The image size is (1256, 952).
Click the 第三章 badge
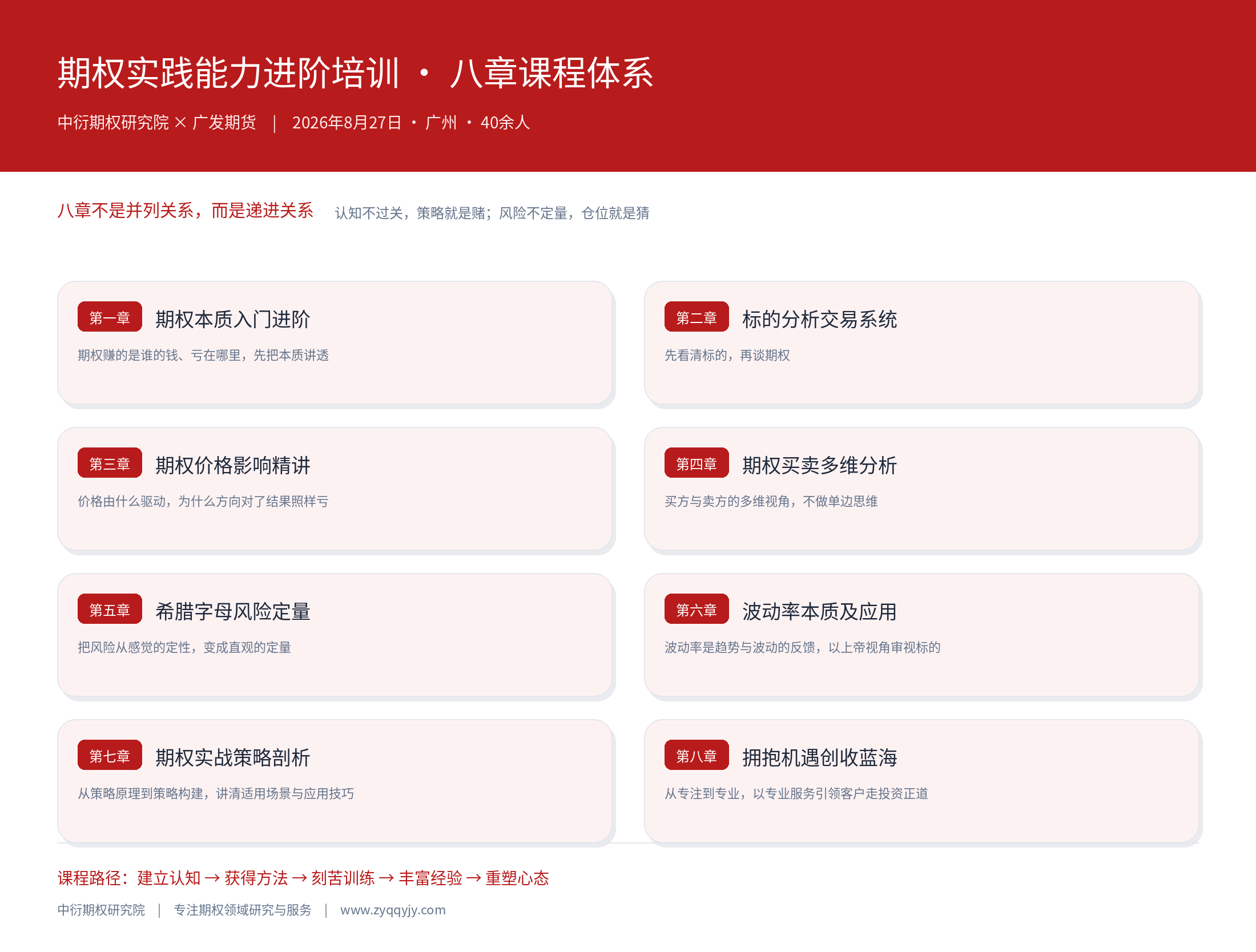click(x=110, y=463)
